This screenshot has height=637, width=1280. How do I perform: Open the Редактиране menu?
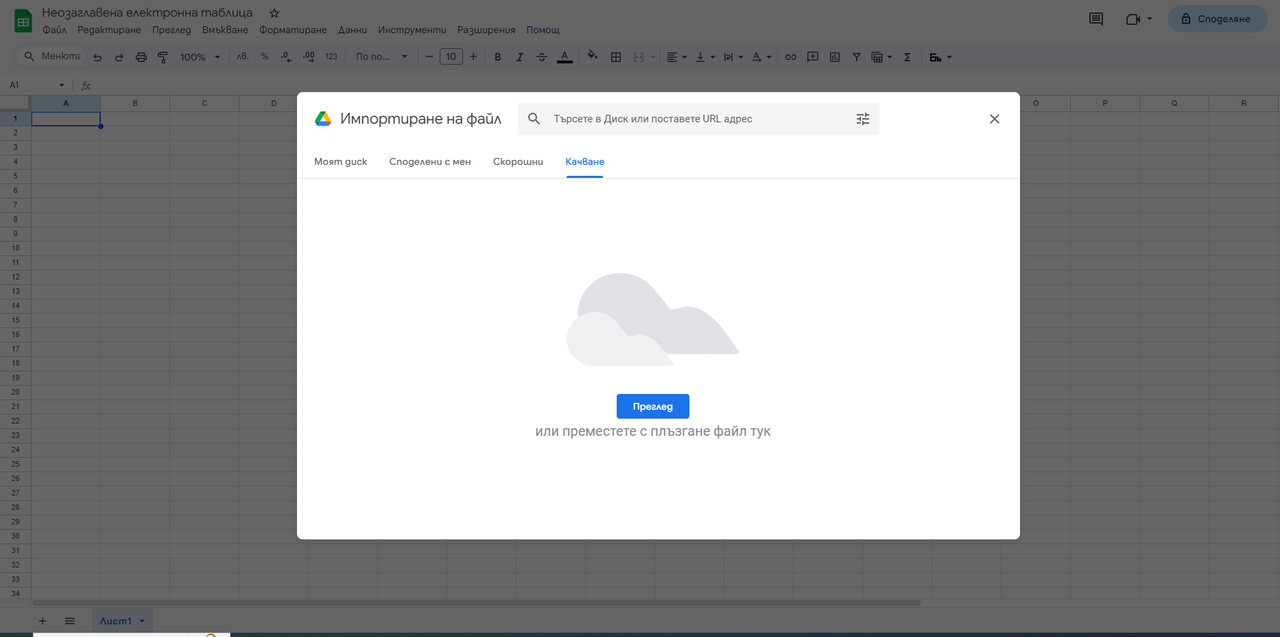click(109, 30)
